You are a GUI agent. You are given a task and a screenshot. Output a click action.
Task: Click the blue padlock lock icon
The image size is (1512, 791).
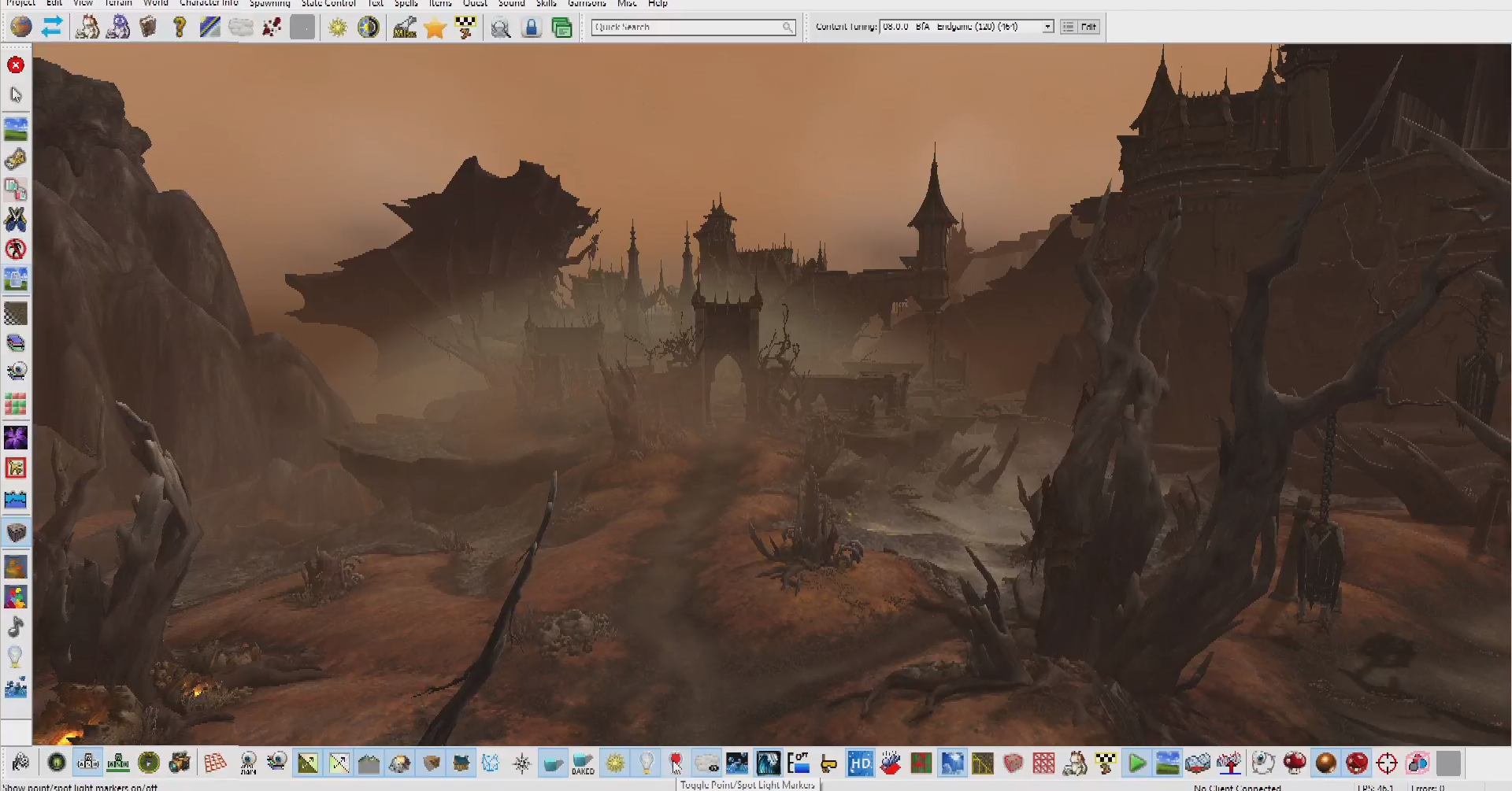click(x=532, y=28)
